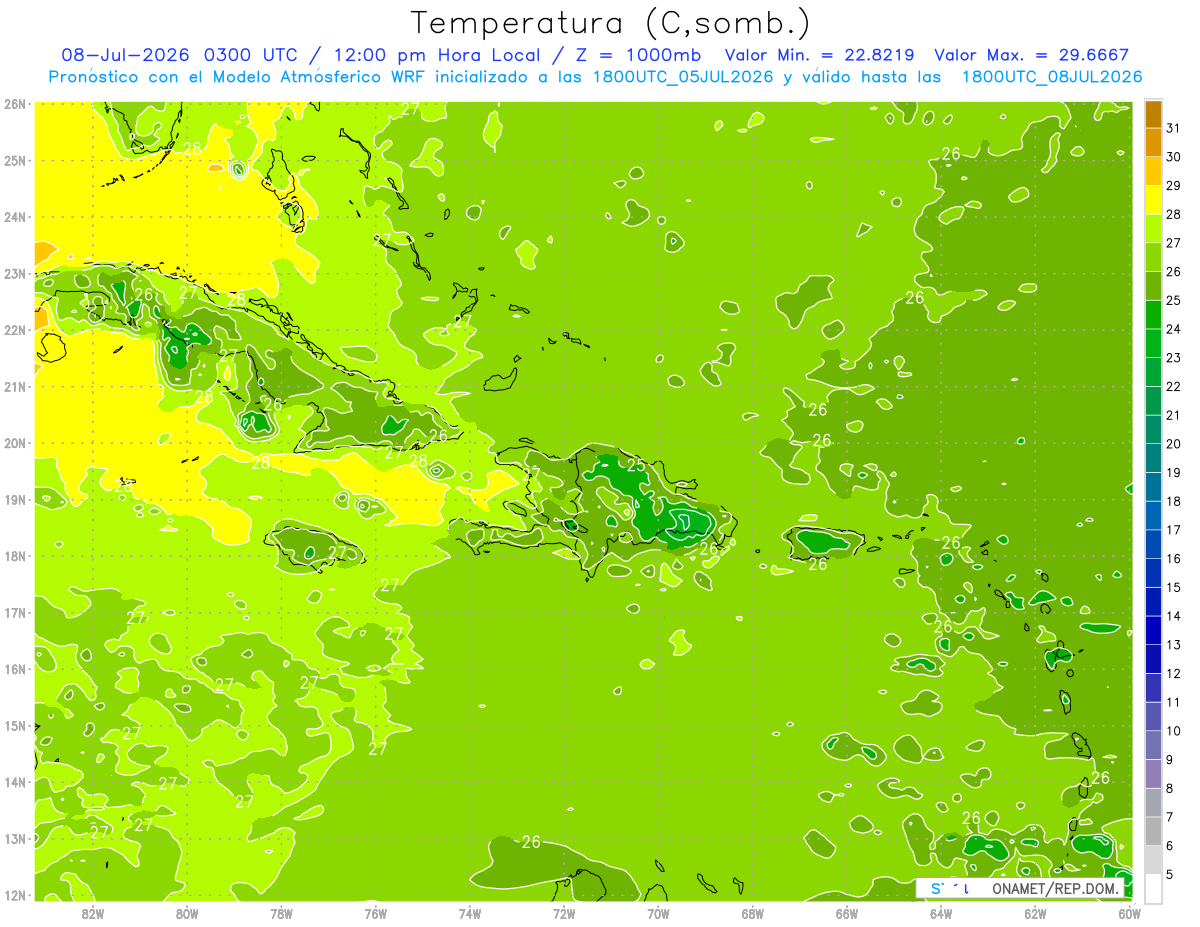The height and width of the screenshot is (927, 1200).
Task: Select the 80W longitude axis label
Action: (187, 913)
